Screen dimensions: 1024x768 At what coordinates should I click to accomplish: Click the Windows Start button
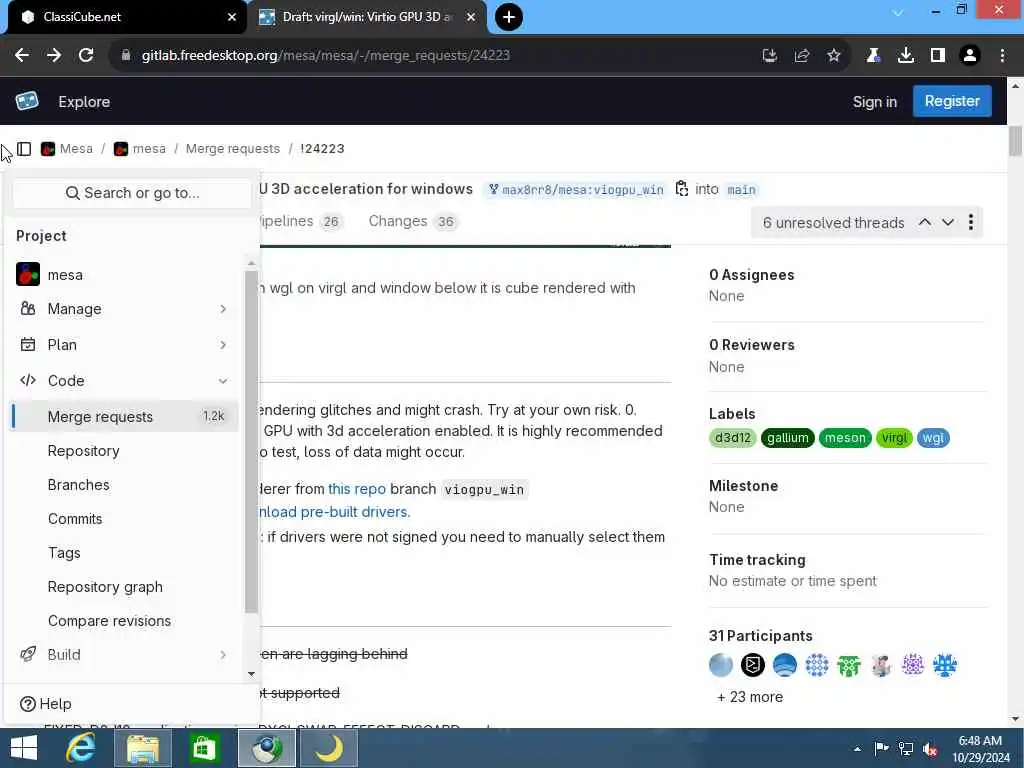(24, 748)
